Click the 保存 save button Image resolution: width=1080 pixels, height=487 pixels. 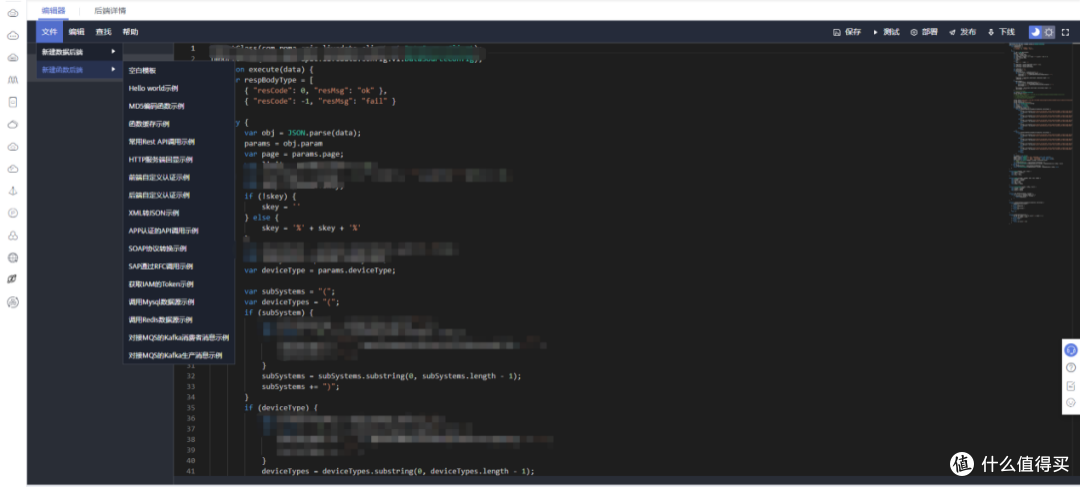[x=847, y=32]
